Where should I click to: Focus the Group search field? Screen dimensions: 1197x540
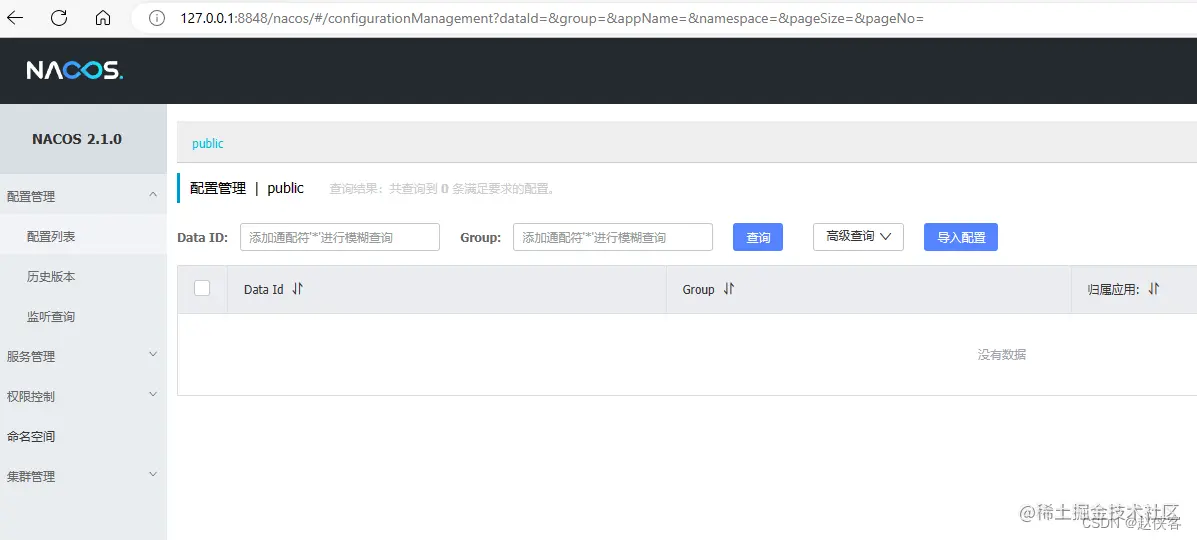pos(613,237)
